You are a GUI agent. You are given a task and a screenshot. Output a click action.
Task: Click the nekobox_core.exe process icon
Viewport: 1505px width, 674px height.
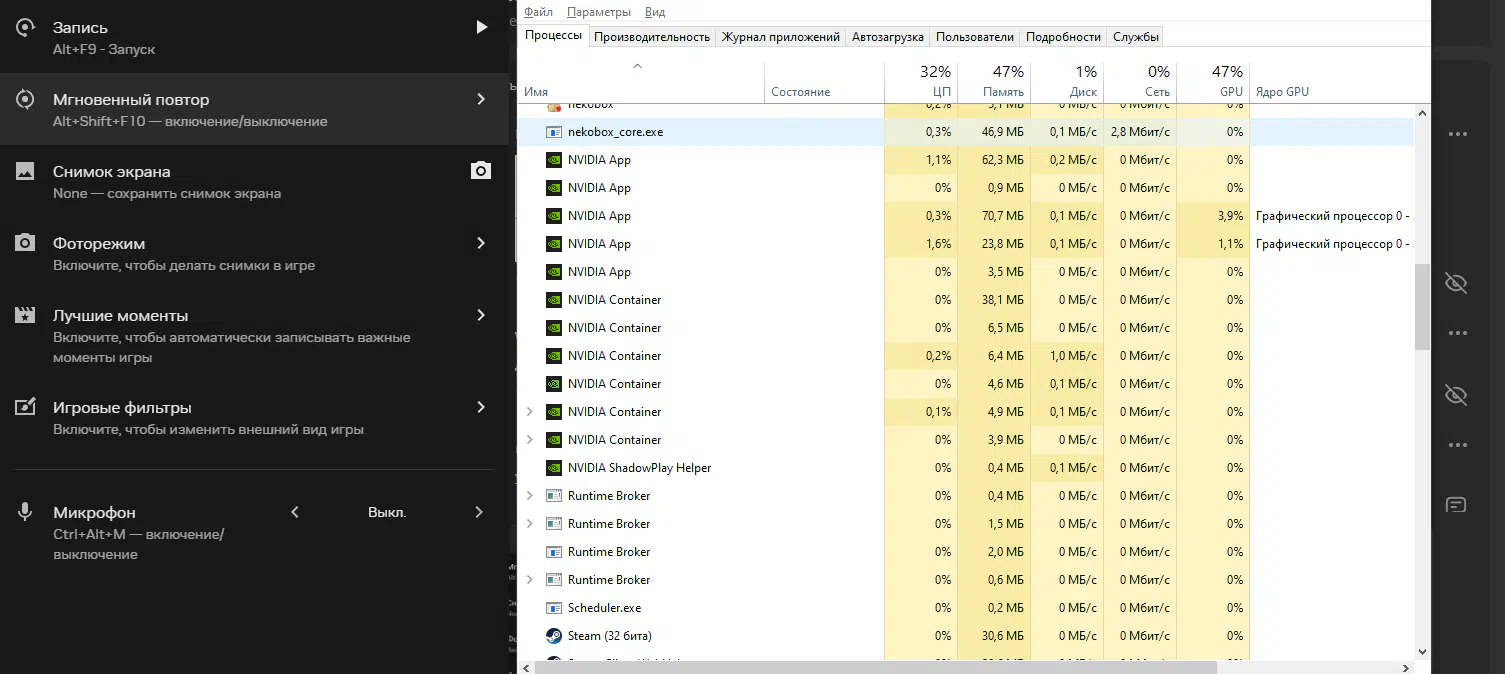point(554,132)
